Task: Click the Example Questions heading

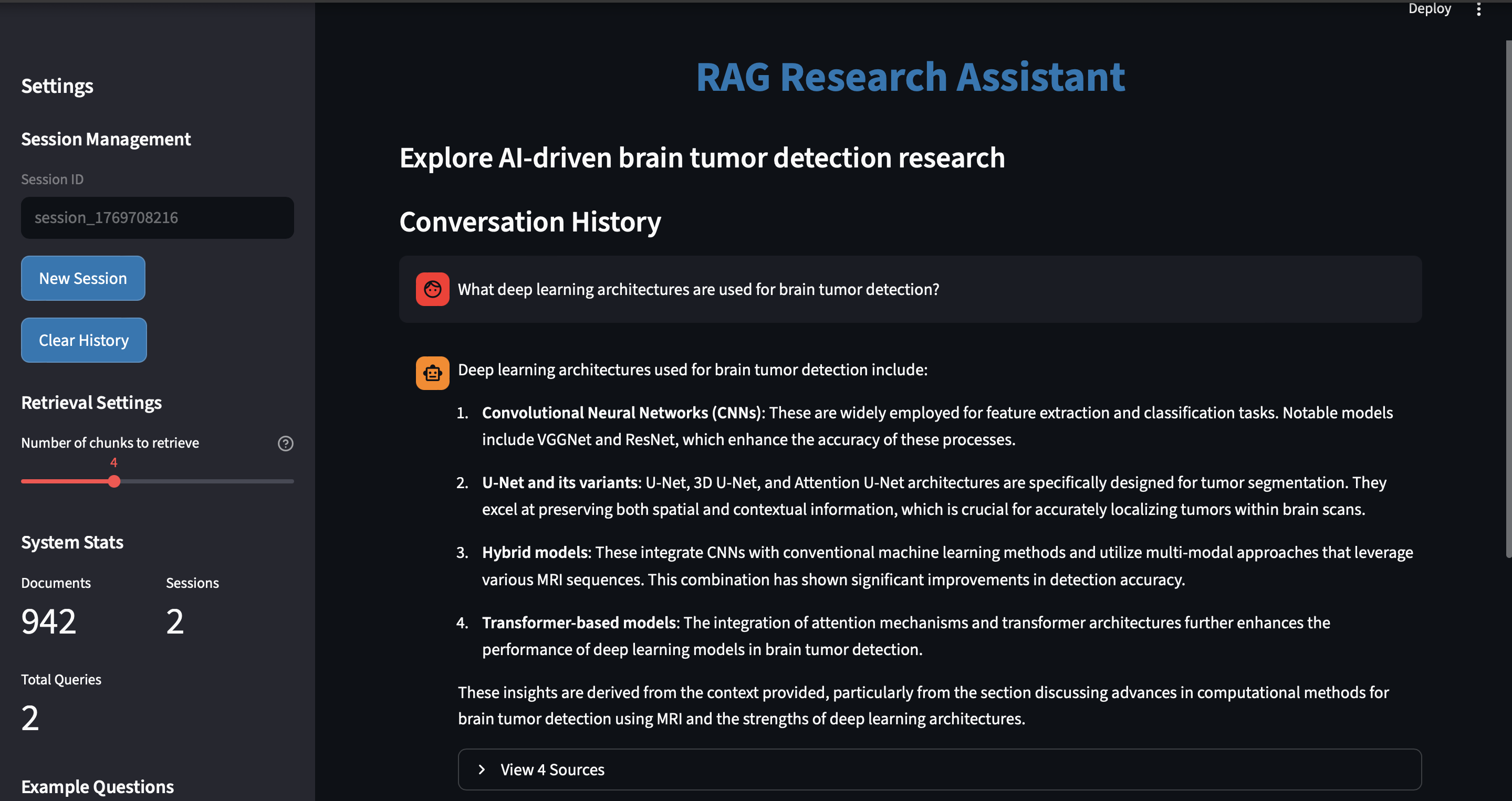Action: point(98,786)
